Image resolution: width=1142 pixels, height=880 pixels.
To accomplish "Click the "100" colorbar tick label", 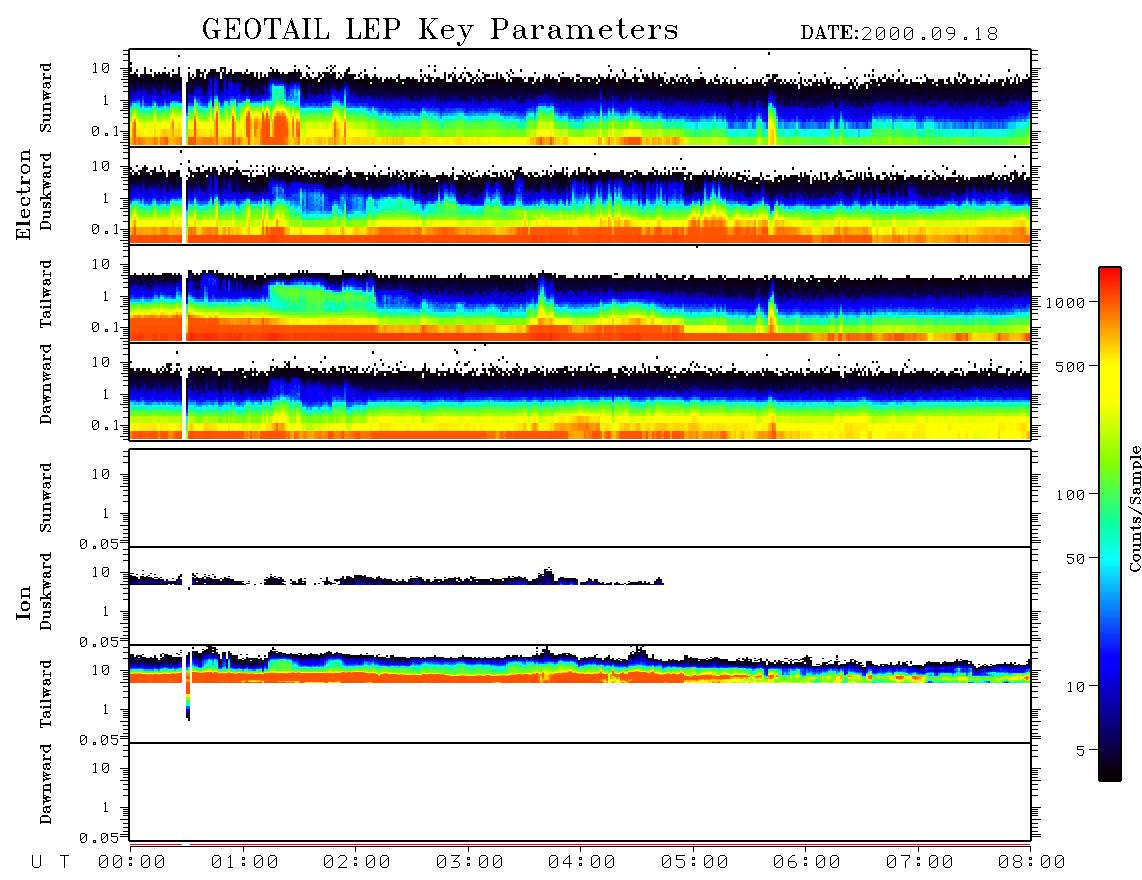I will point(1070,495).
